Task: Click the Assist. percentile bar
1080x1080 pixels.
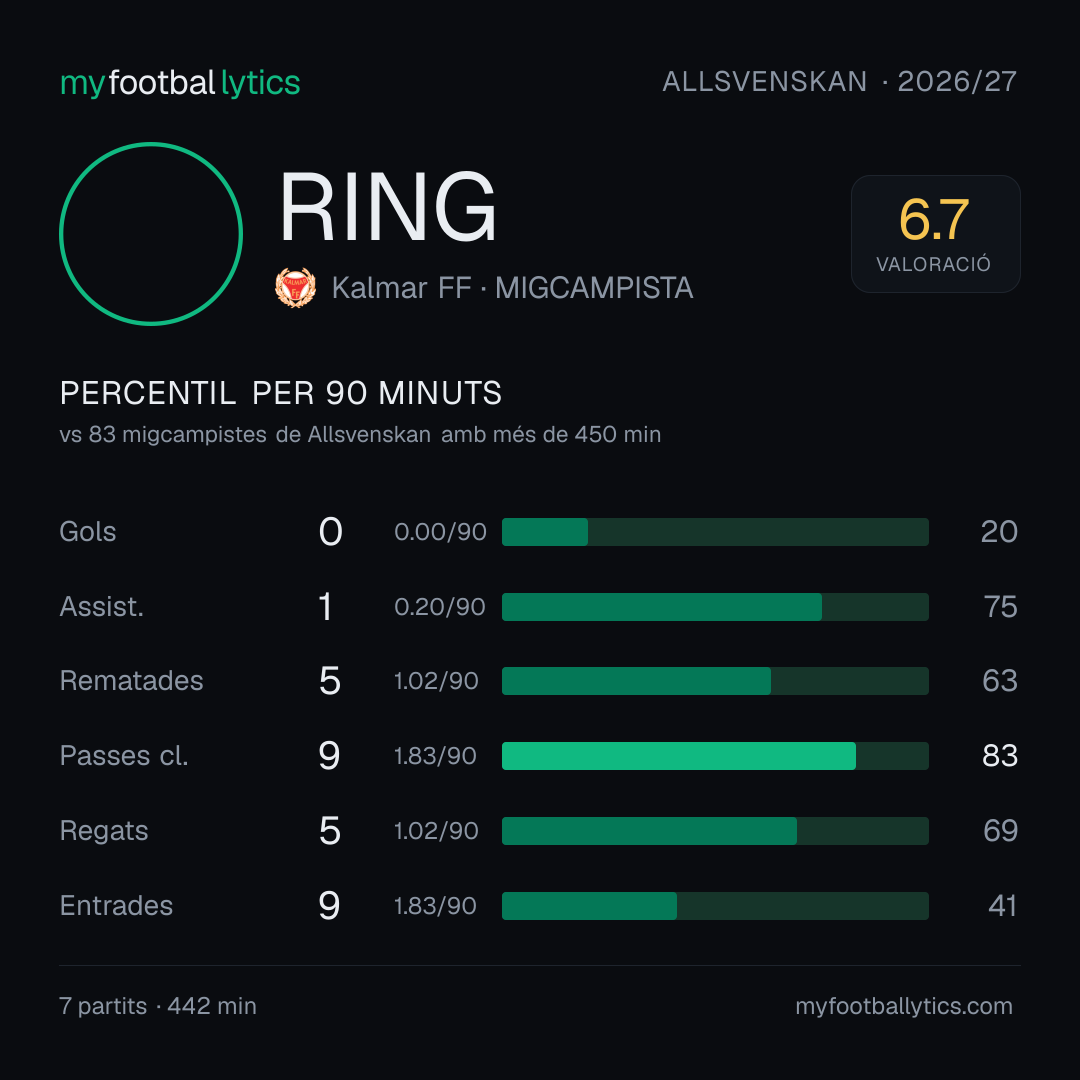Action: pyautogui.click(x=715, y=607)
